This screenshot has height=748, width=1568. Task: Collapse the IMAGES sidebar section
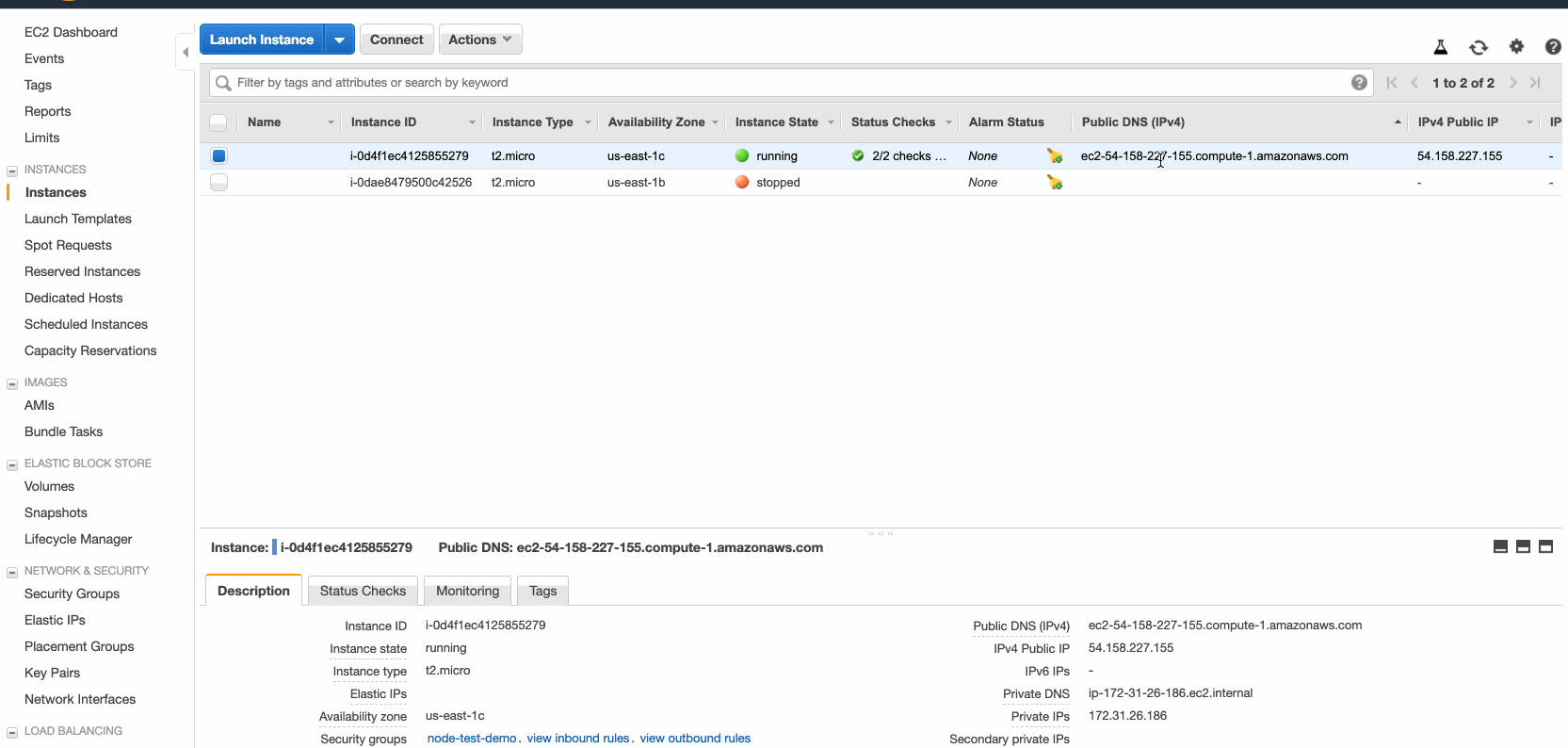click(x=12, y=384)
